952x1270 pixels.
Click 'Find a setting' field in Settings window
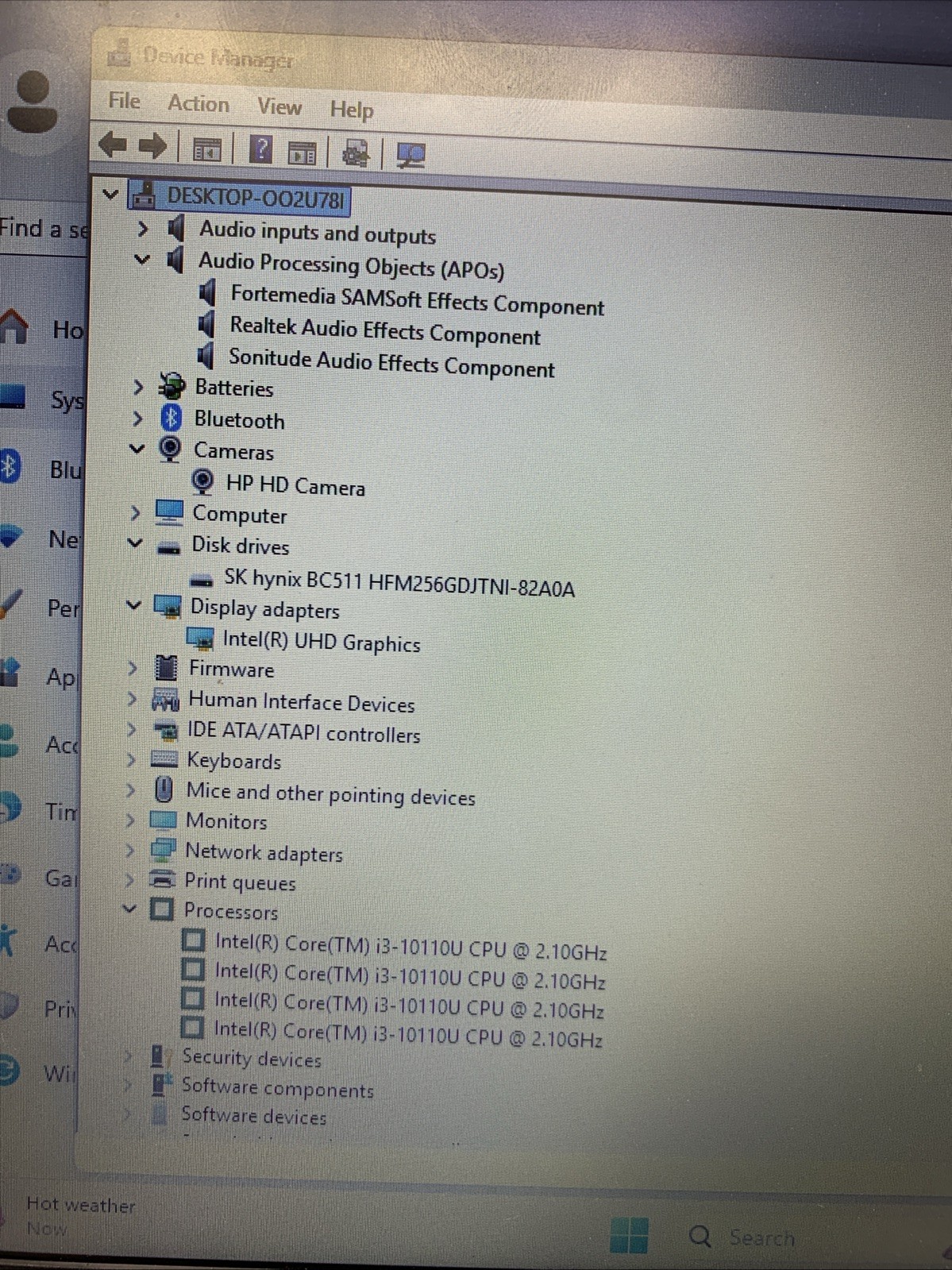[44, 230]
